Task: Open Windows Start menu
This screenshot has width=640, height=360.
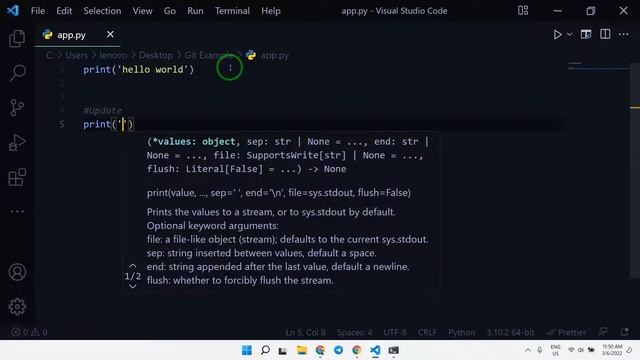Action: (x=247, y=350)
